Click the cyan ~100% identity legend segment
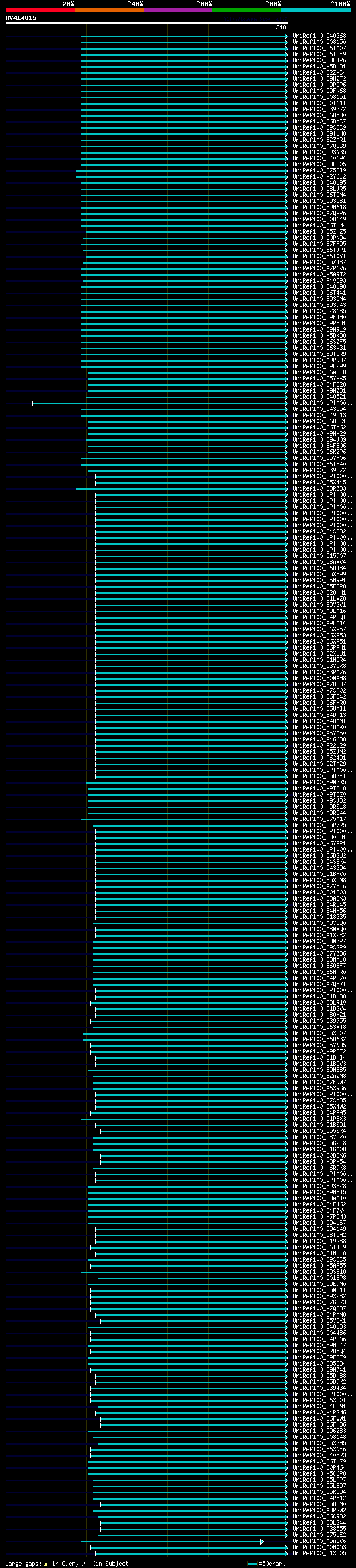The image size is (356, 1568). pyautogui.click(x=317, y=10)
